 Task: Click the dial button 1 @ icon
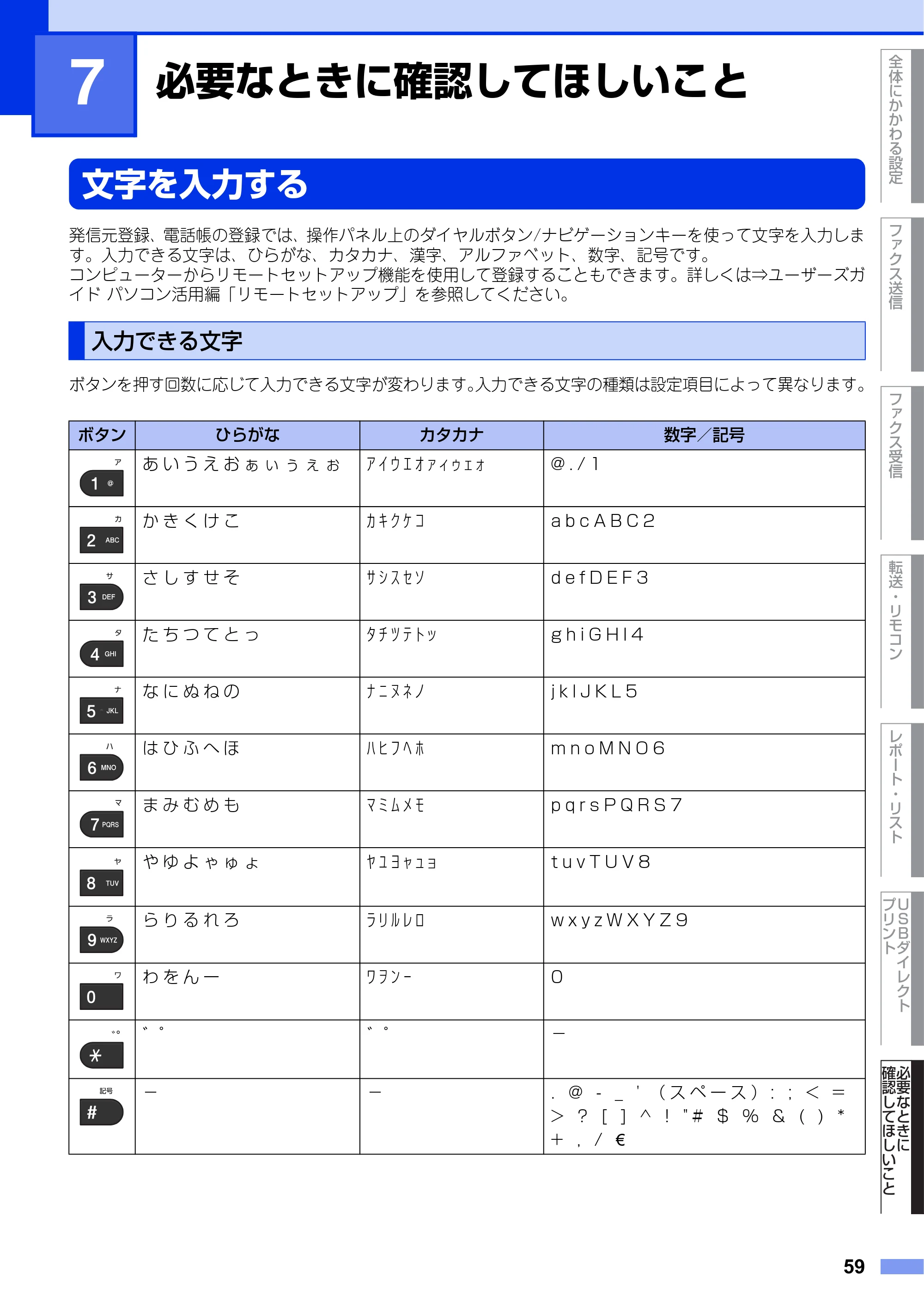[102, 483]
